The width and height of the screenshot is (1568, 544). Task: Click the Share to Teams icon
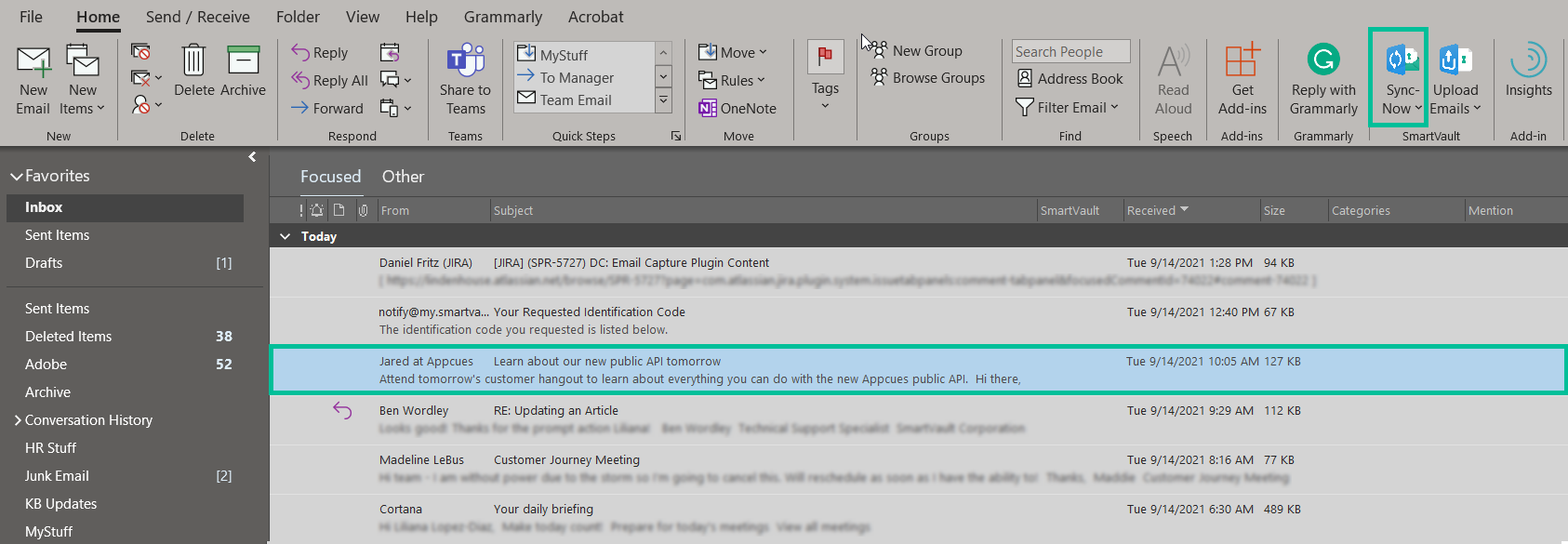(465, 61)
